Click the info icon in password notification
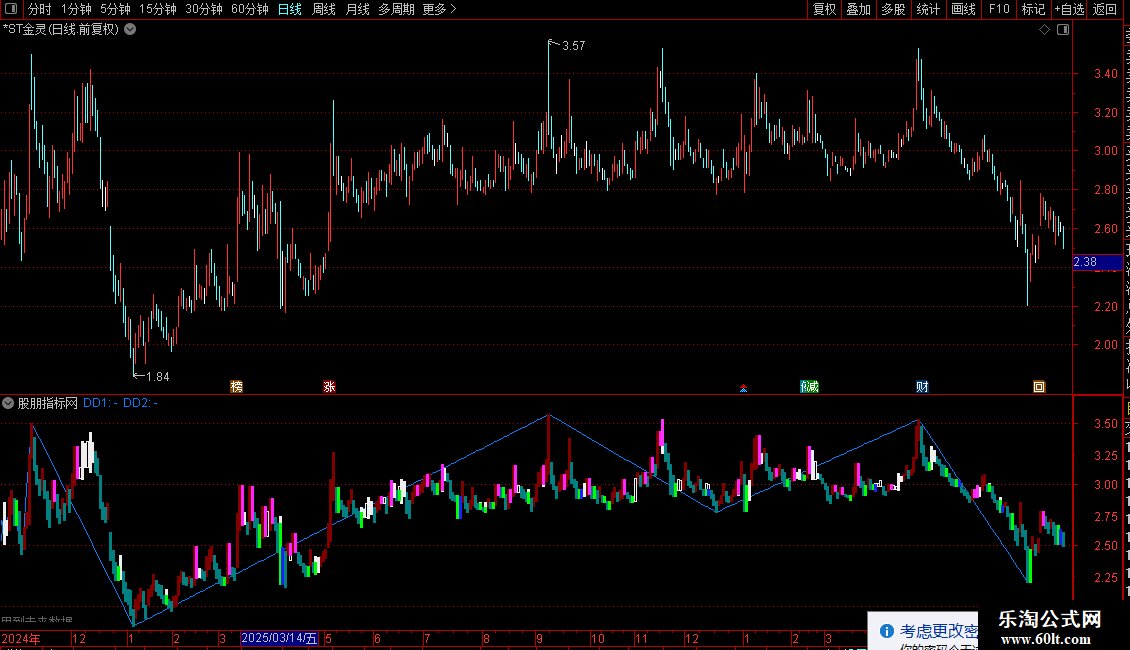This screenshot has height=650, width=1130. [886, 631]
